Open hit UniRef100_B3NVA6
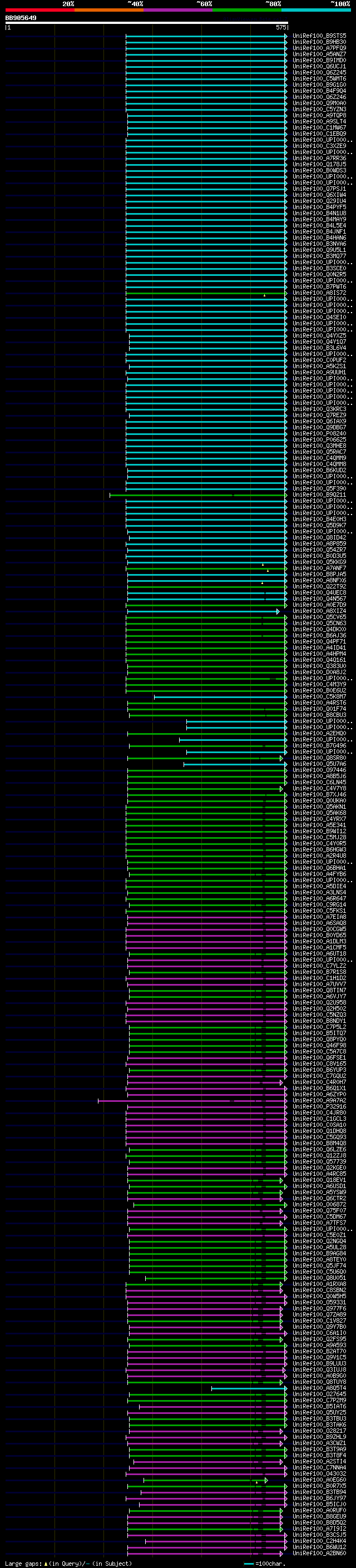356x1568 pixels. click(319, 244)
